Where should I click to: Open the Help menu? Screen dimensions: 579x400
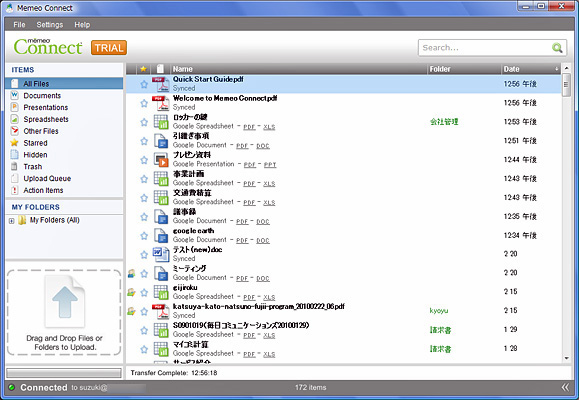click(x=82, y=25)
